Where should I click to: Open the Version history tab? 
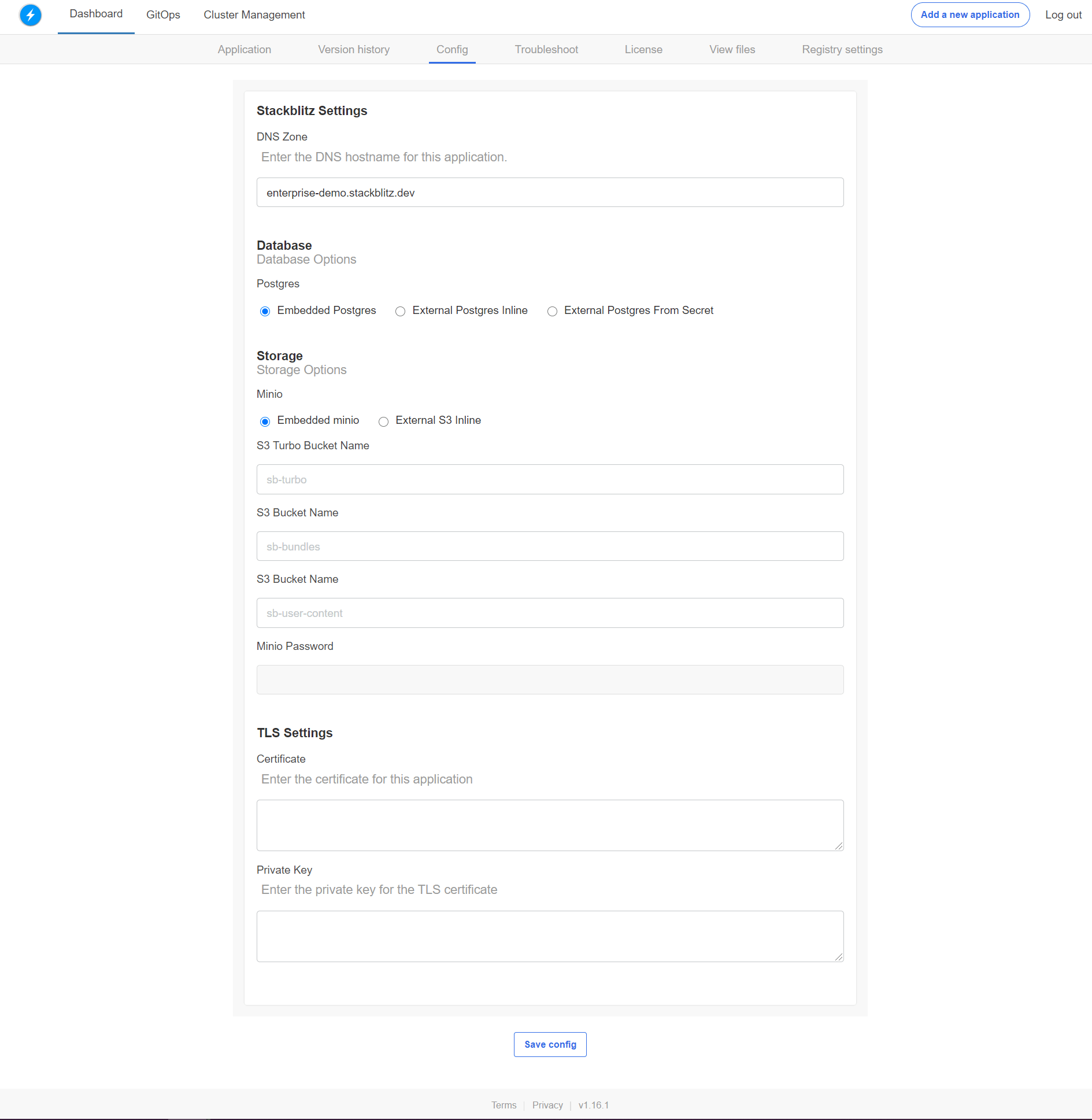353,50
